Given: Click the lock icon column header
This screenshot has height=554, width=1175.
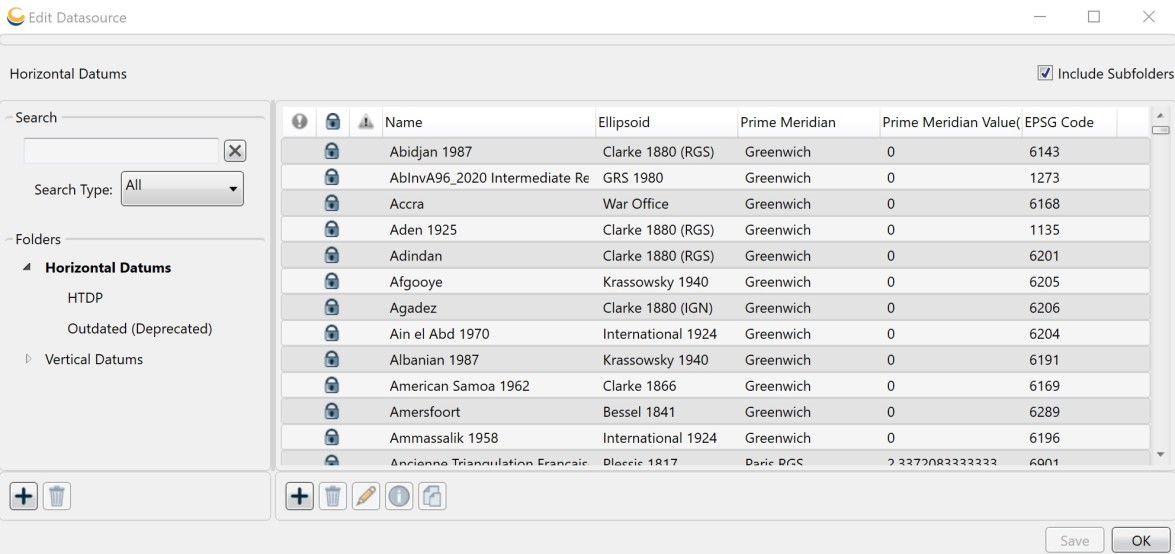Looking at the screenshot, I should click(332, 122).
